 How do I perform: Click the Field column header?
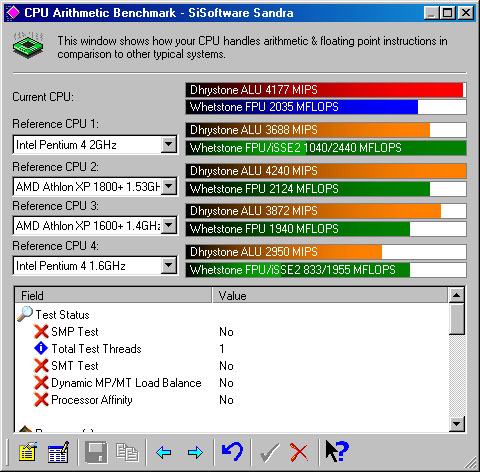(113, 295)
